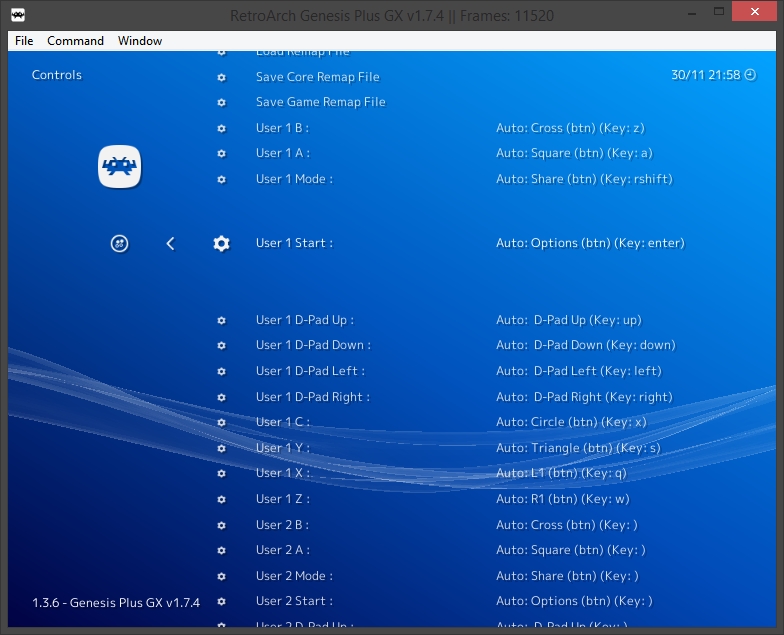Image resolution: width=784 pixels, height=635 pixels.
Task: Click value Auto: Options (btn) (Key: enter)
Action: tap(590, 243)
